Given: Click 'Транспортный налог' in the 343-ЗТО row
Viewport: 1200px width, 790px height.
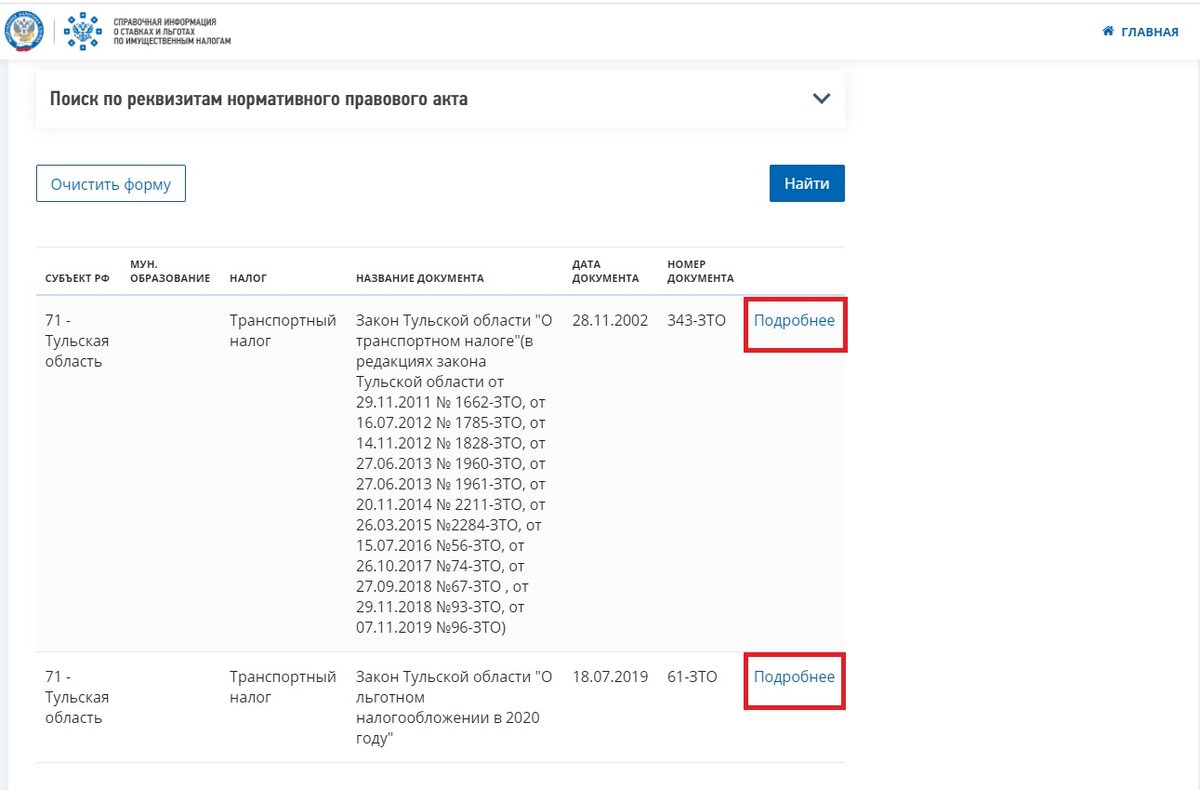Looking at the screenshot, I should point(283,331).
